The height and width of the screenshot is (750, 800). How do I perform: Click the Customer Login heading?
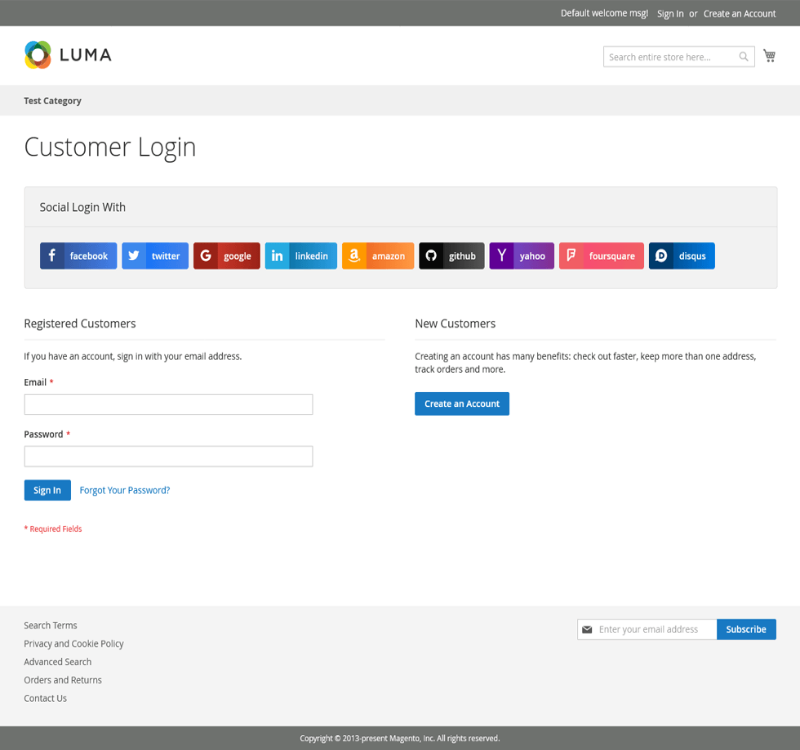coord(110,147)
